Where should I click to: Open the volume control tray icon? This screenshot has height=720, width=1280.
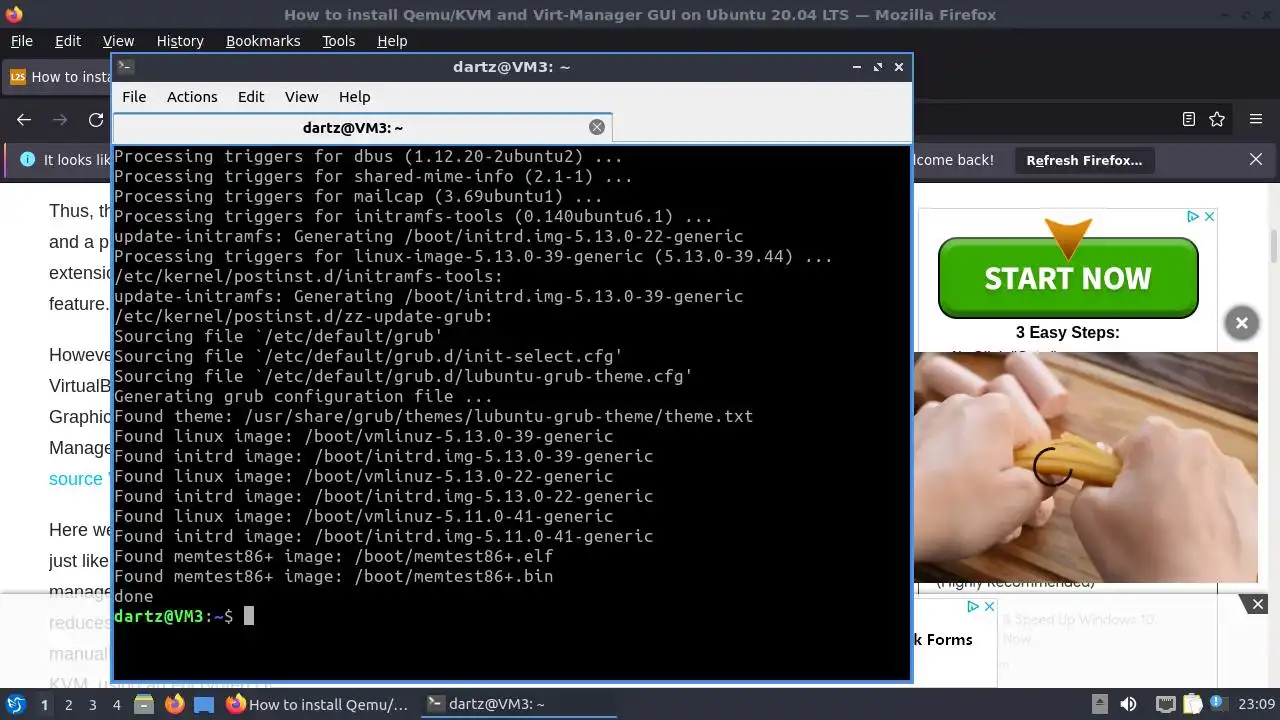1128,704
